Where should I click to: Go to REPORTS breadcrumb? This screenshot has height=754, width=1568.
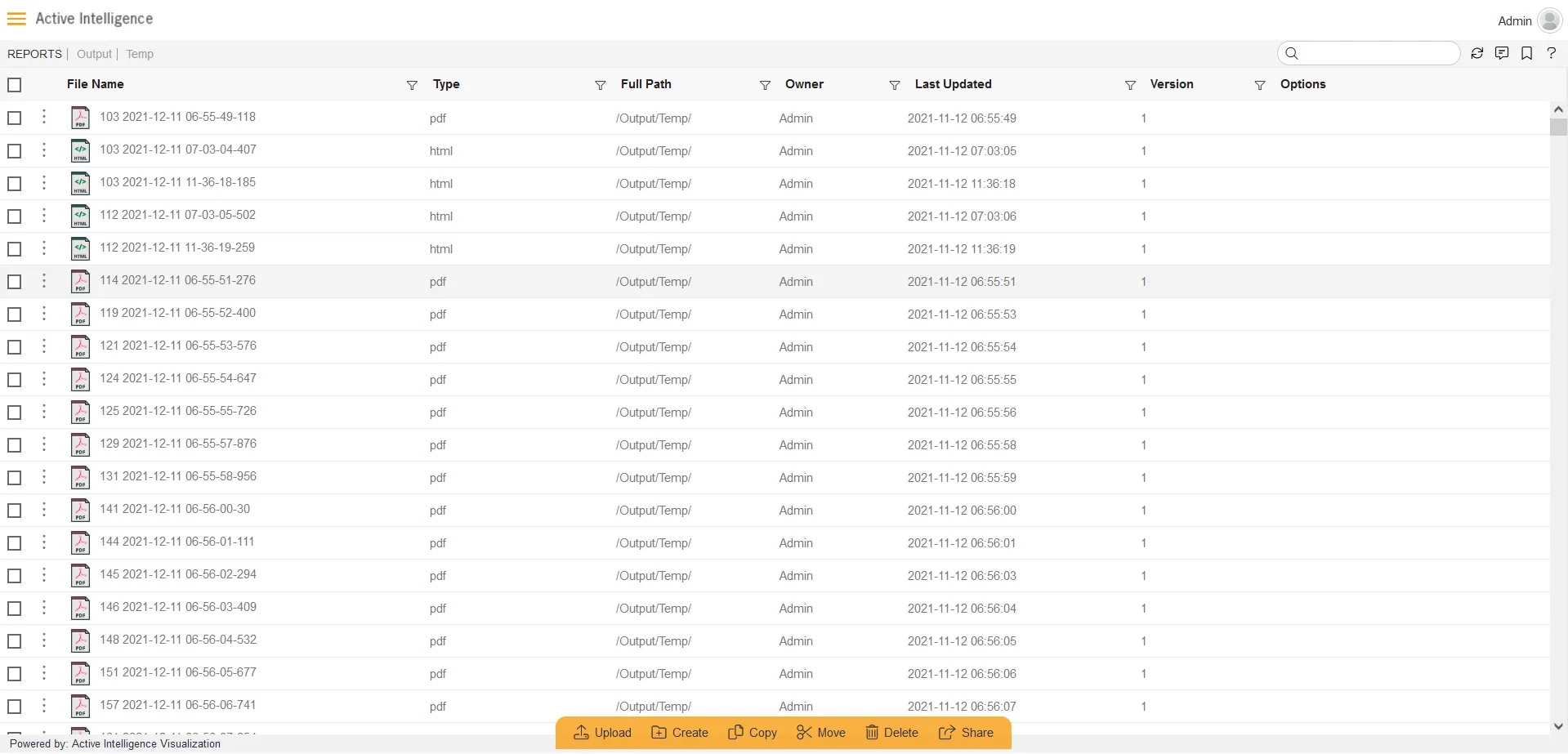pyautogui.click(x=34, y=54)
